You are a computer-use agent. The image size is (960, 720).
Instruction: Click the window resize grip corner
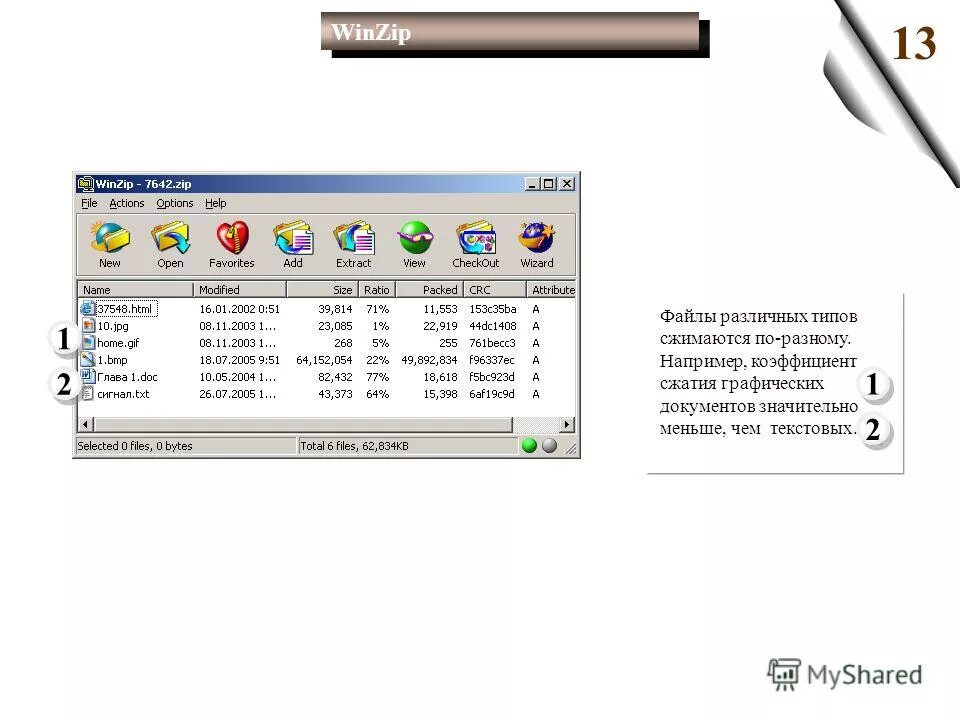pyautogui.click(x=571, y=449)
